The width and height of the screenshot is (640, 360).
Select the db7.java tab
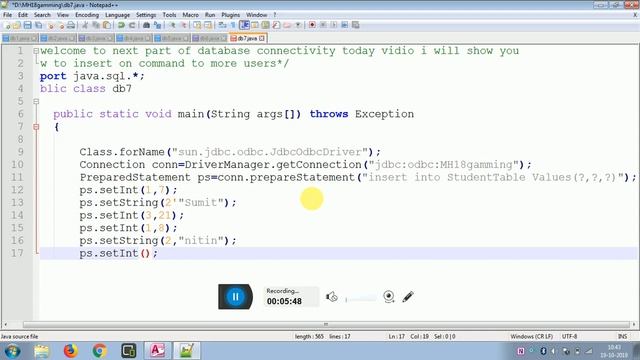tap(247, 38)
